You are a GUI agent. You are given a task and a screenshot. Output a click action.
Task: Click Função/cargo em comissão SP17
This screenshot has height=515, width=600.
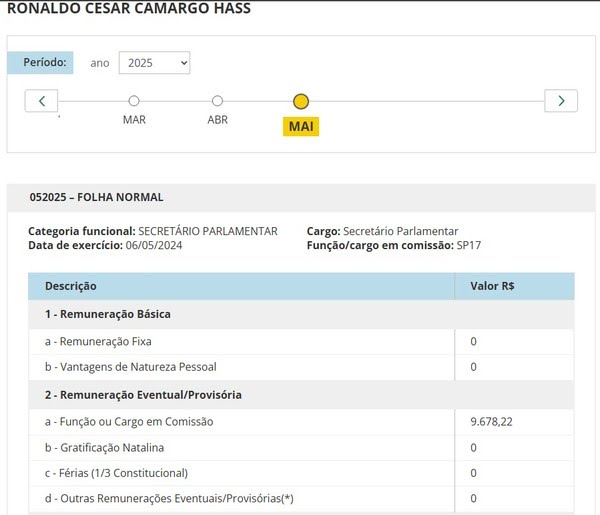coord(394,245)
